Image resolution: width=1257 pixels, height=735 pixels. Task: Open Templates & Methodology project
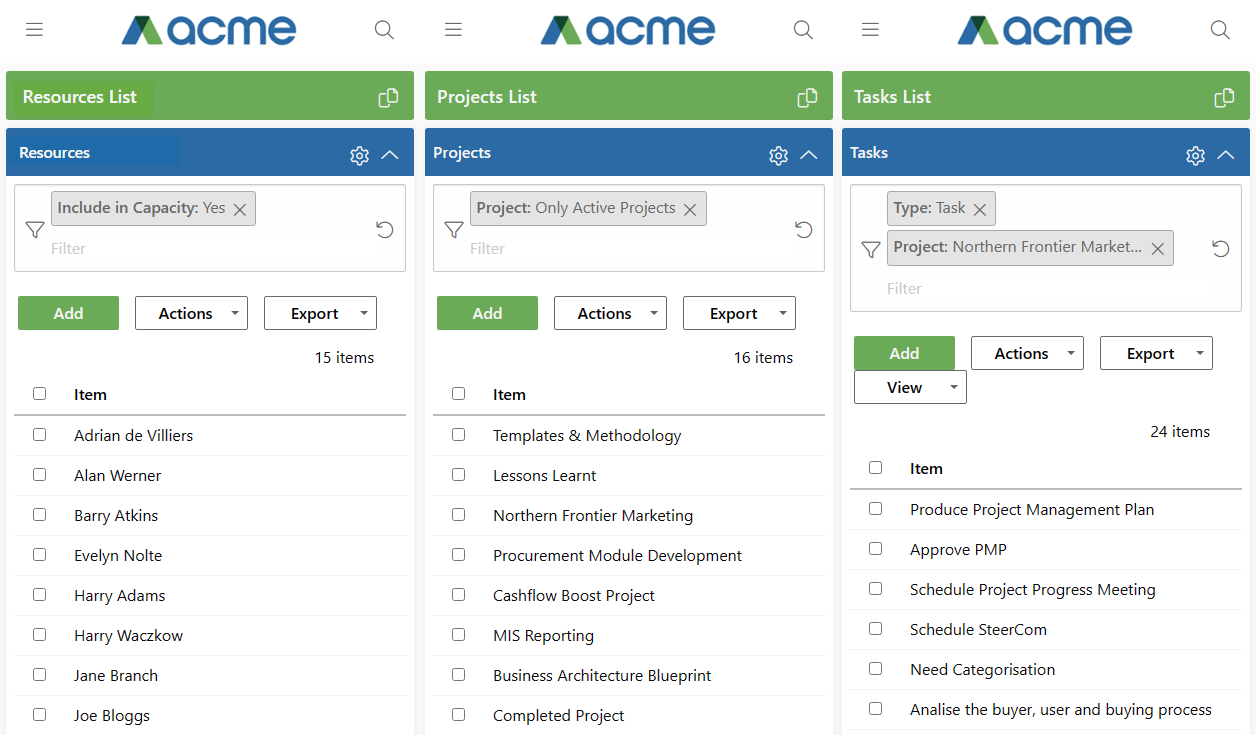pos(587,435)
